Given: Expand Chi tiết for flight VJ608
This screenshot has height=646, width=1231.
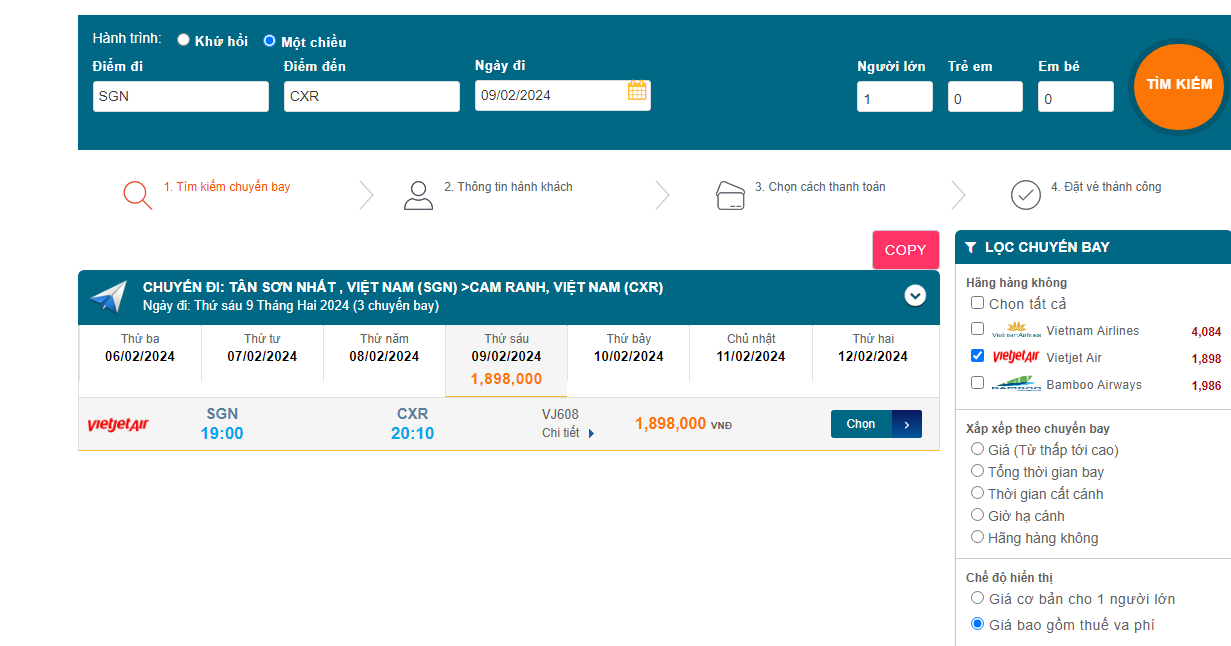Looking at the screenshot, I should [568, 433].
